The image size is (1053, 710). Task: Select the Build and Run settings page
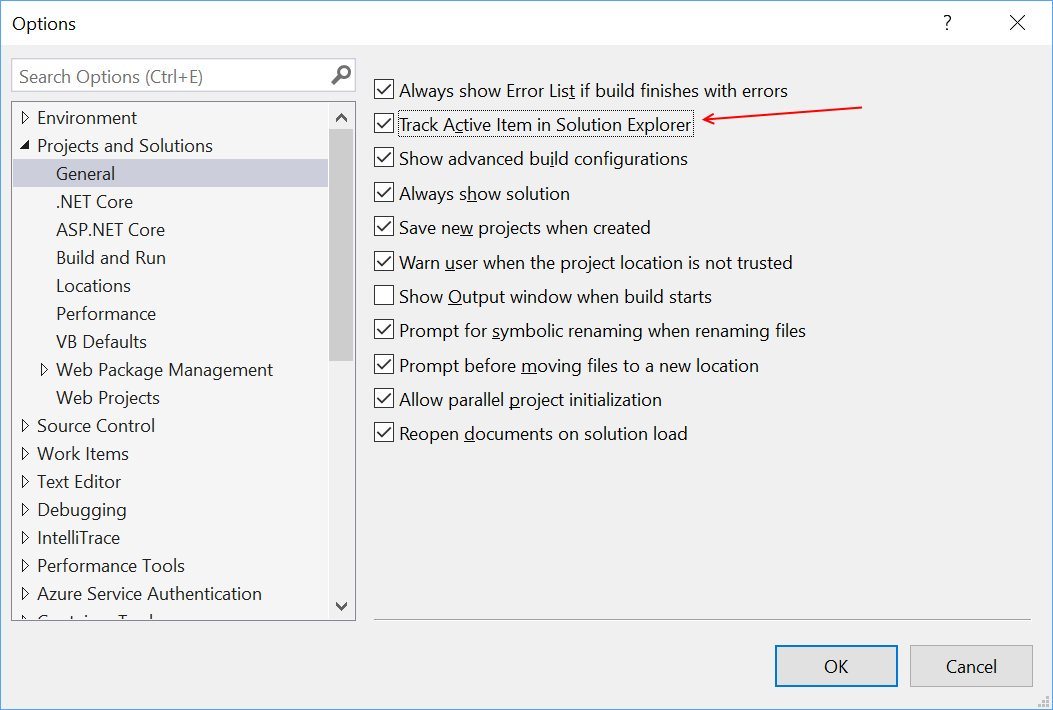[x=110, y=257]
